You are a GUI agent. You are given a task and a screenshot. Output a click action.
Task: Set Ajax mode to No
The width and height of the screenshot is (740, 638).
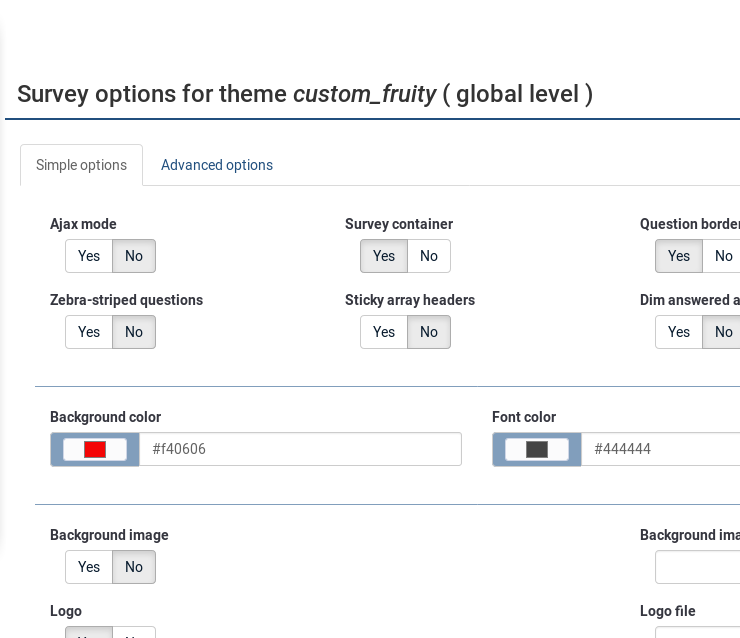134,256
